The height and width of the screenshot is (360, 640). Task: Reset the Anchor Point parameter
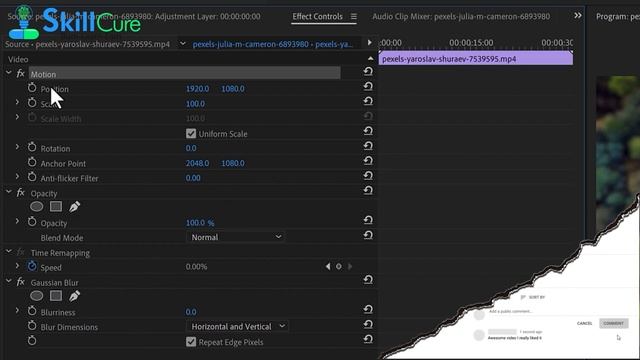tap(368, 161)
